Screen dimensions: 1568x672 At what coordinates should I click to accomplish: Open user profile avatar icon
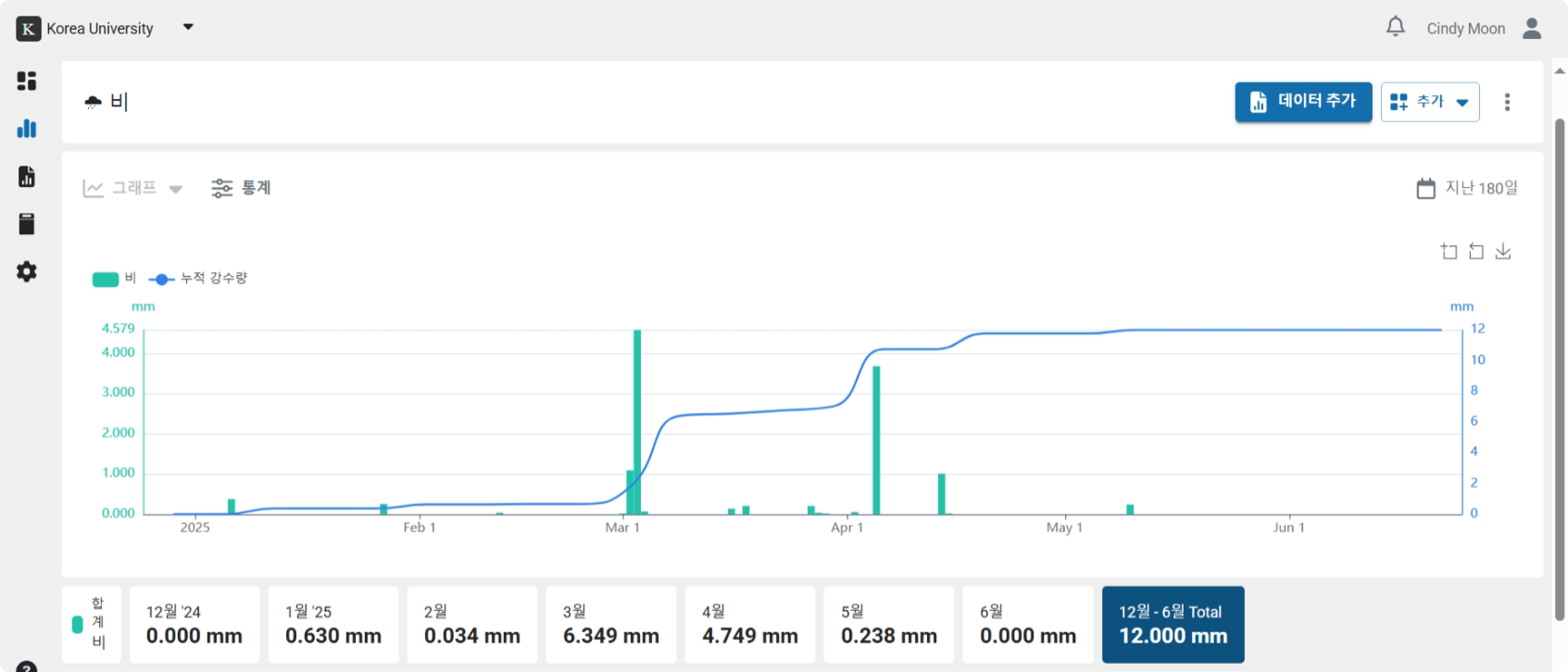pyautogui.click(x=1532, y=29)
